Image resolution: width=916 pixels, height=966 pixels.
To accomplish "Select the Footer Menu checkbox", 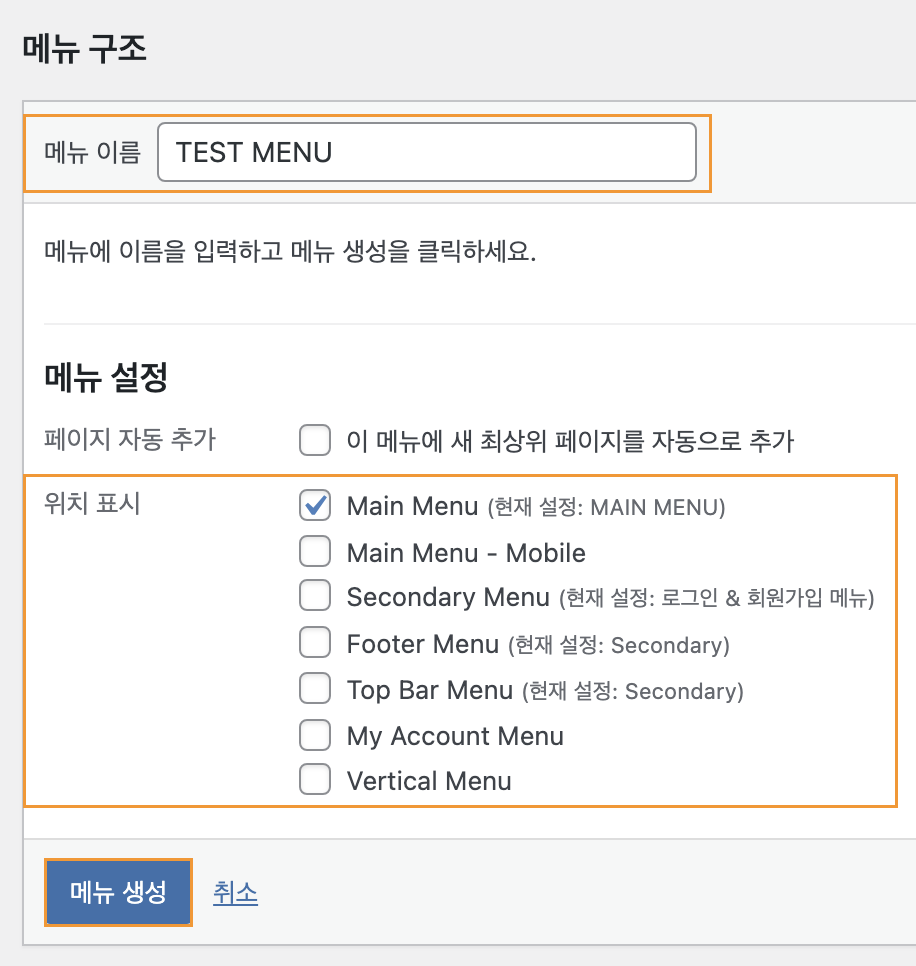I will [315, 642].
